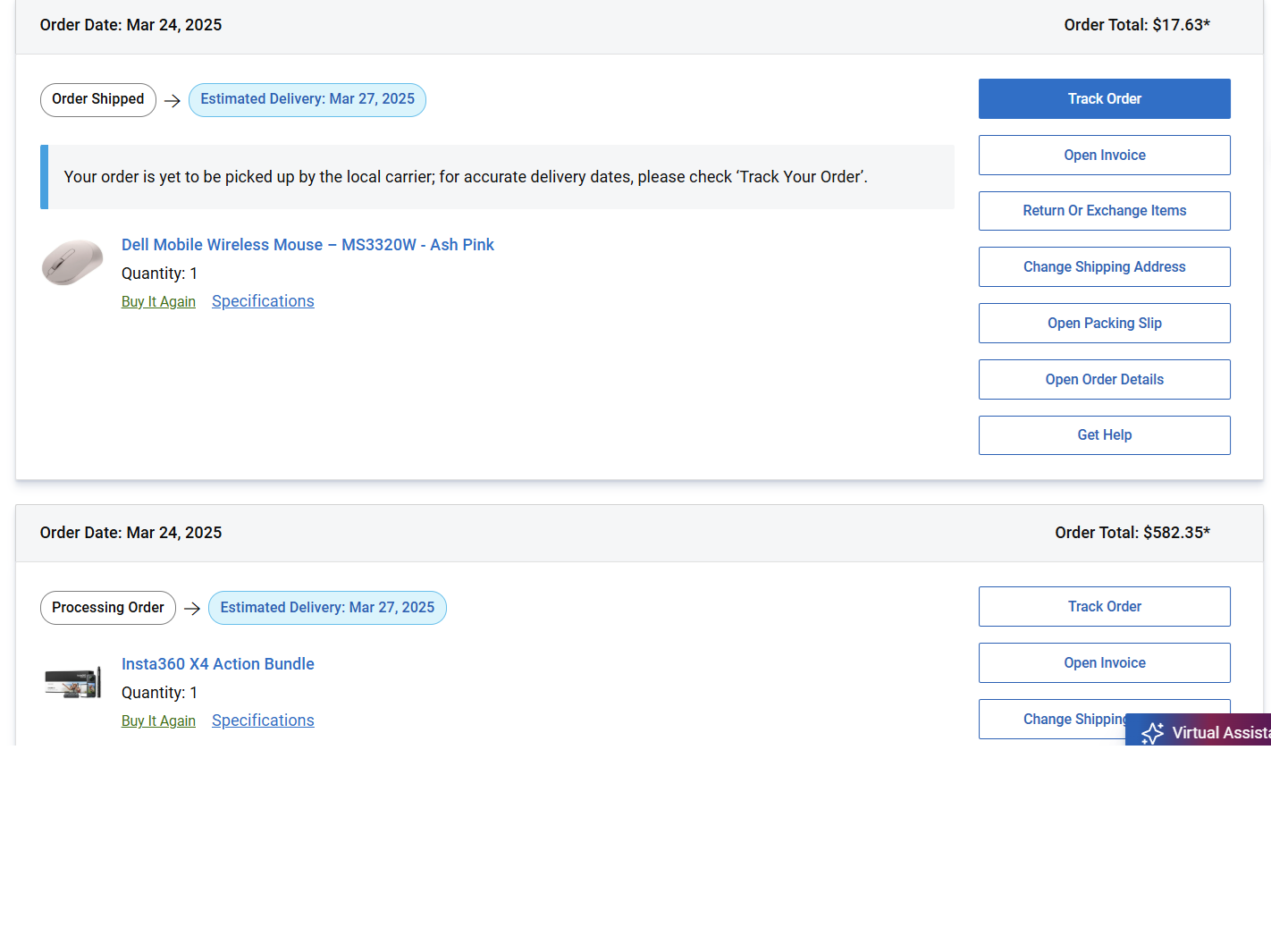Open the Virtual Assistant sparkle icon
The height and width of the screenshot is (952, 1271).
(1153, 733)
